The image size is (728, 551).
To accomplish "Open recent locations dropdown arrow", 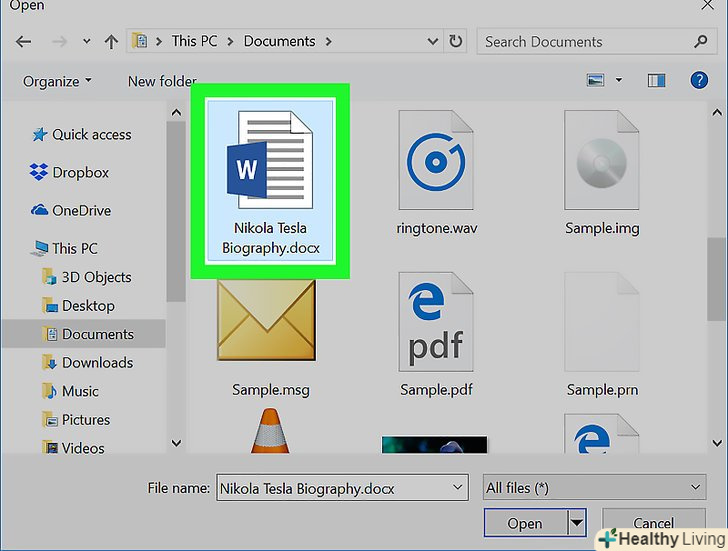I will (86, 41).
